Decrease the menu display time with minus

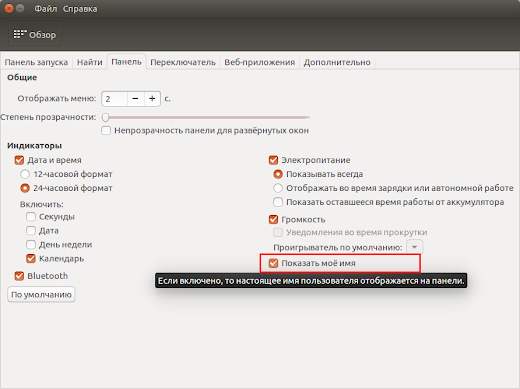[x=135, y=99]
